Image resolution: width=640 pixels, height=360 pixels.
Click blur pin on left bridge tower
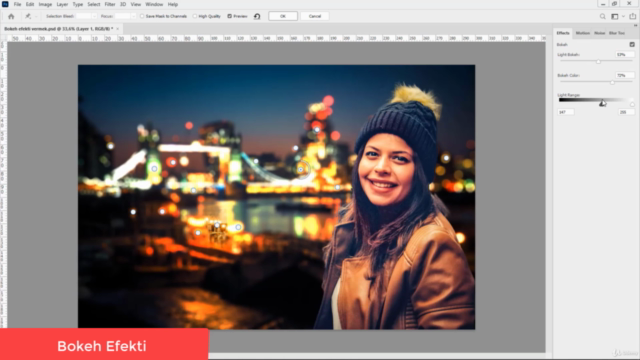tap(154, 169)
